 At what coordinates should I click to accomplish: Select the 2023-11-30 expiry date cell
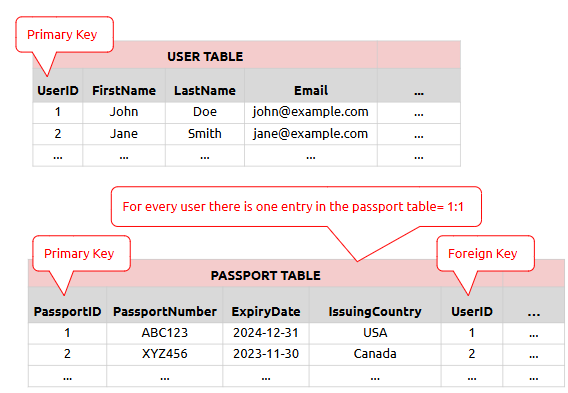tap(266, 355)
